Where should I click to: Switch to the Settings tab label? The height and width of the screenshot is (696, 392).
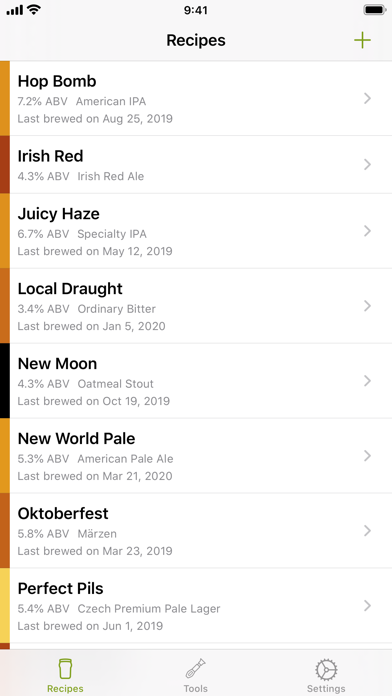click(x=326, y=688)
